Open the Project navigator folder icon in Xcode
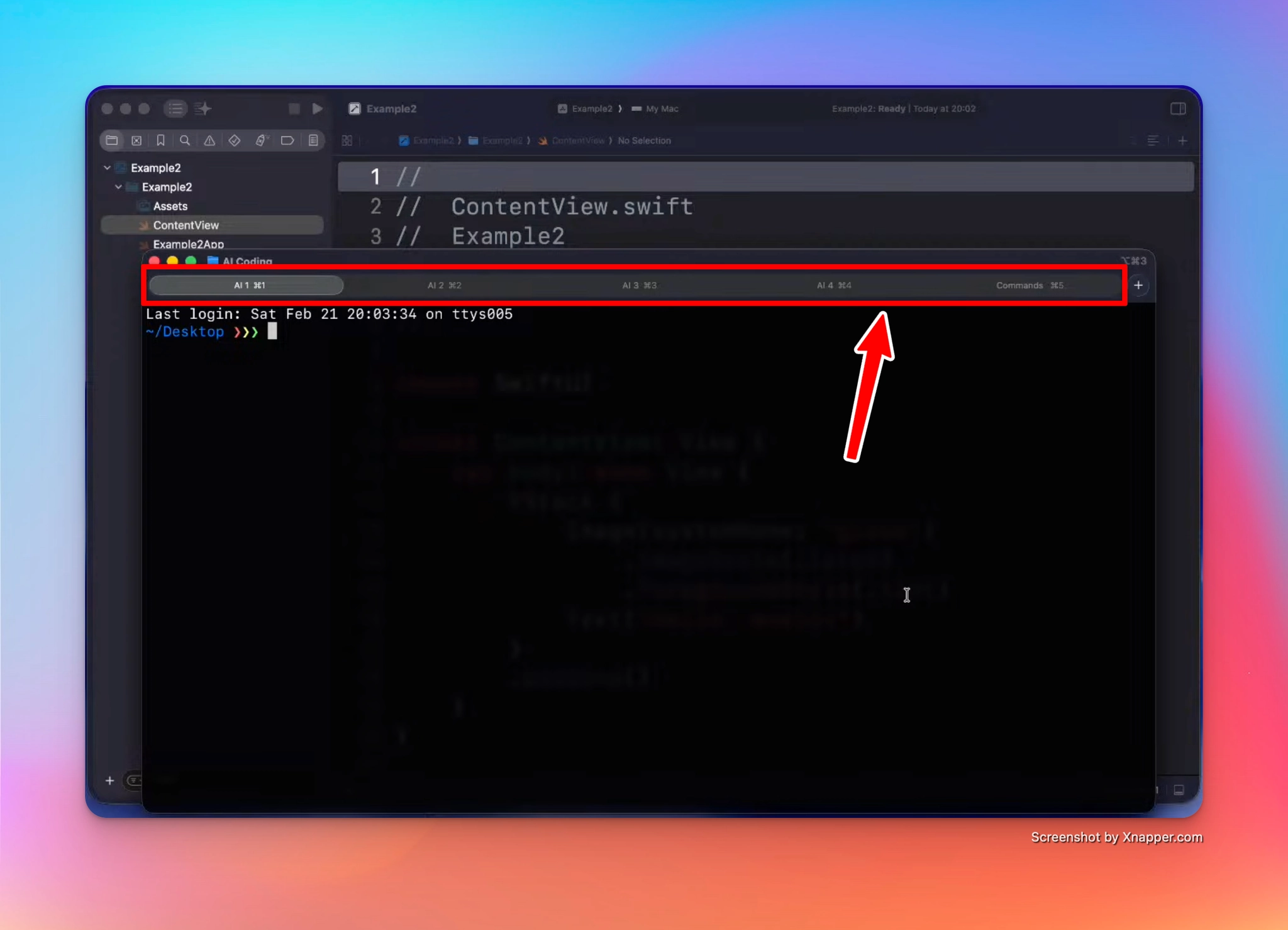1288x930 pixels. 112,140
